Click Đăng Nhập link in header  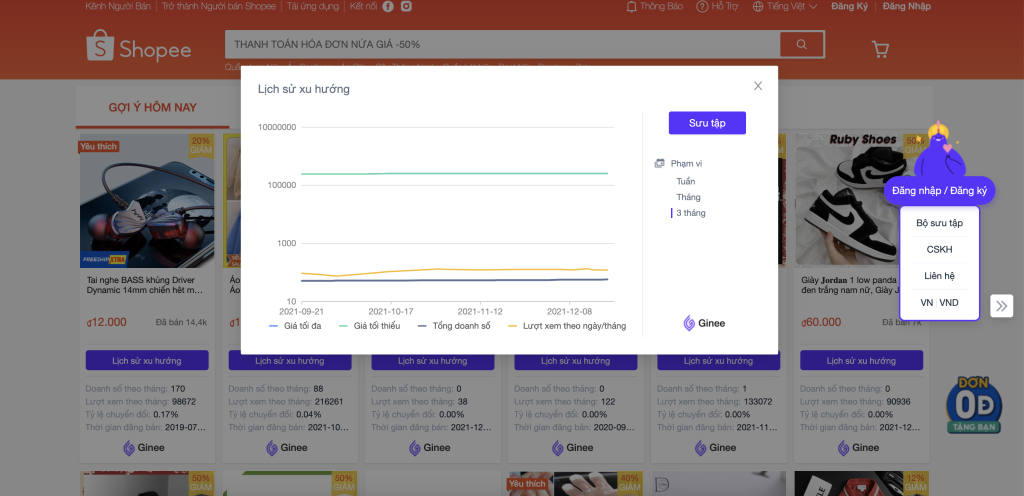pyautogui.click(x=906, y=7)
